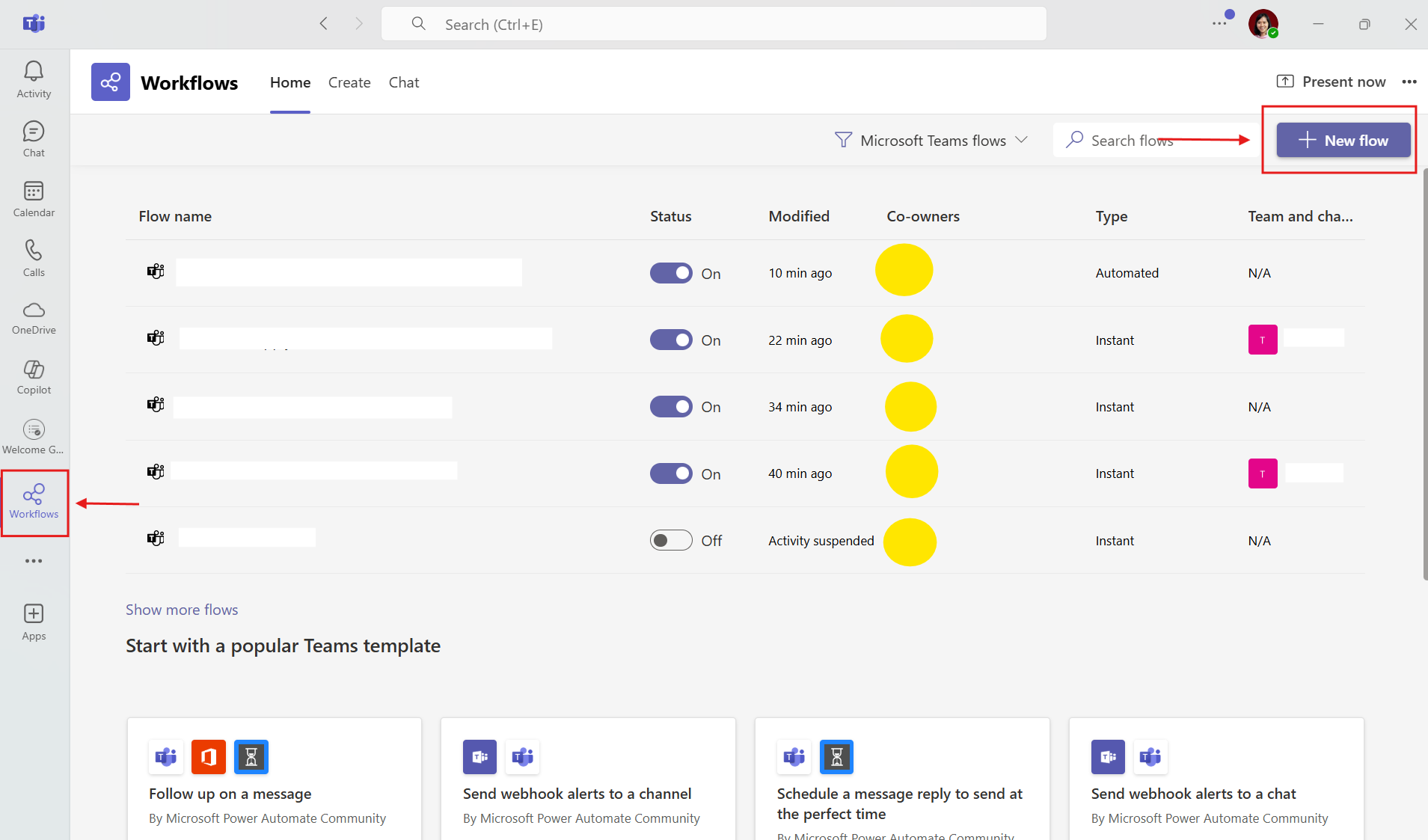This screenshot has height=840, width=1428.
Task: Click the Type column header
Action: [x=1112, y=216]
